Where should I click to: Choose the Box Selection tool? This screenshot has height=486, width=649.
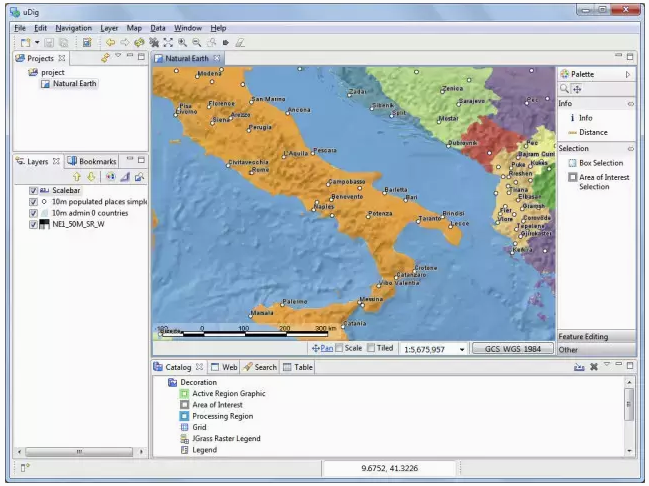tap(600, 163)
